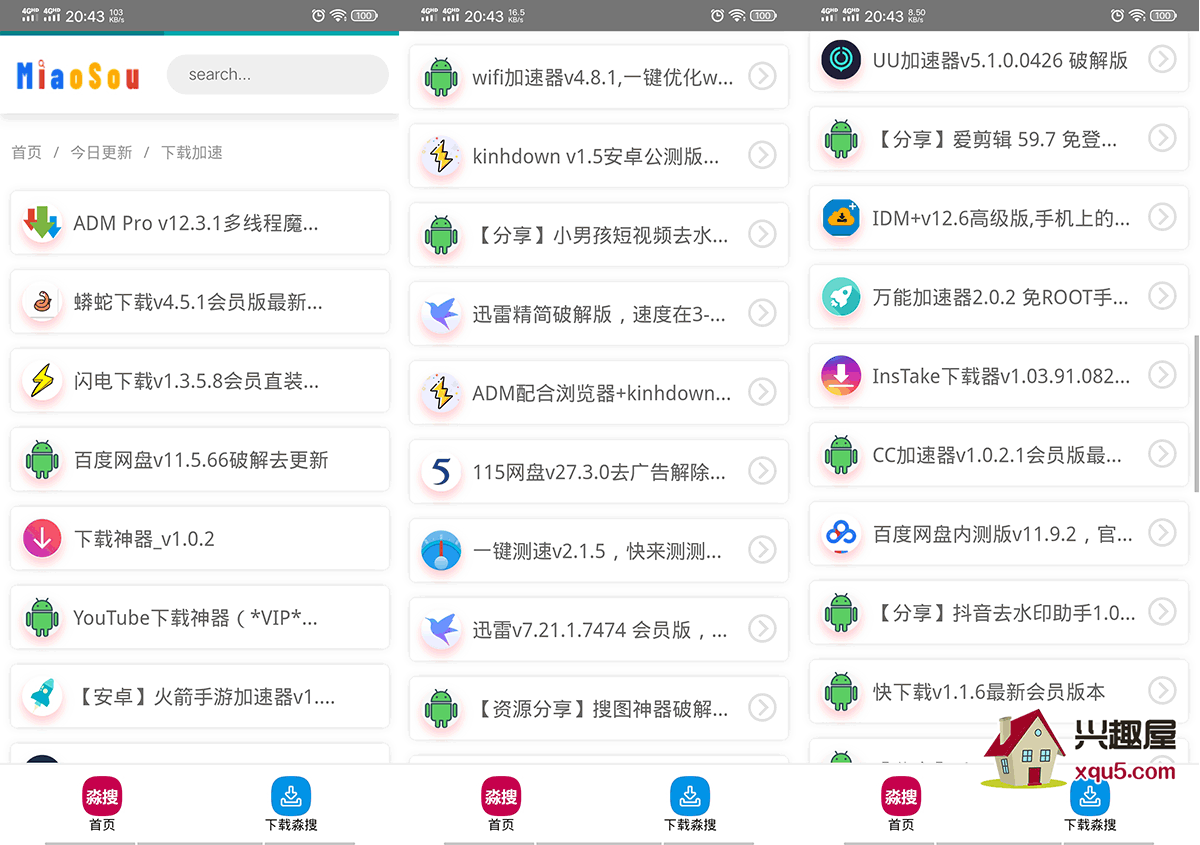Viewport: 1200px width, 845px height.
Task: Open chevron for 115网盘v27.3.0 entry
Action: coord(762,470)
